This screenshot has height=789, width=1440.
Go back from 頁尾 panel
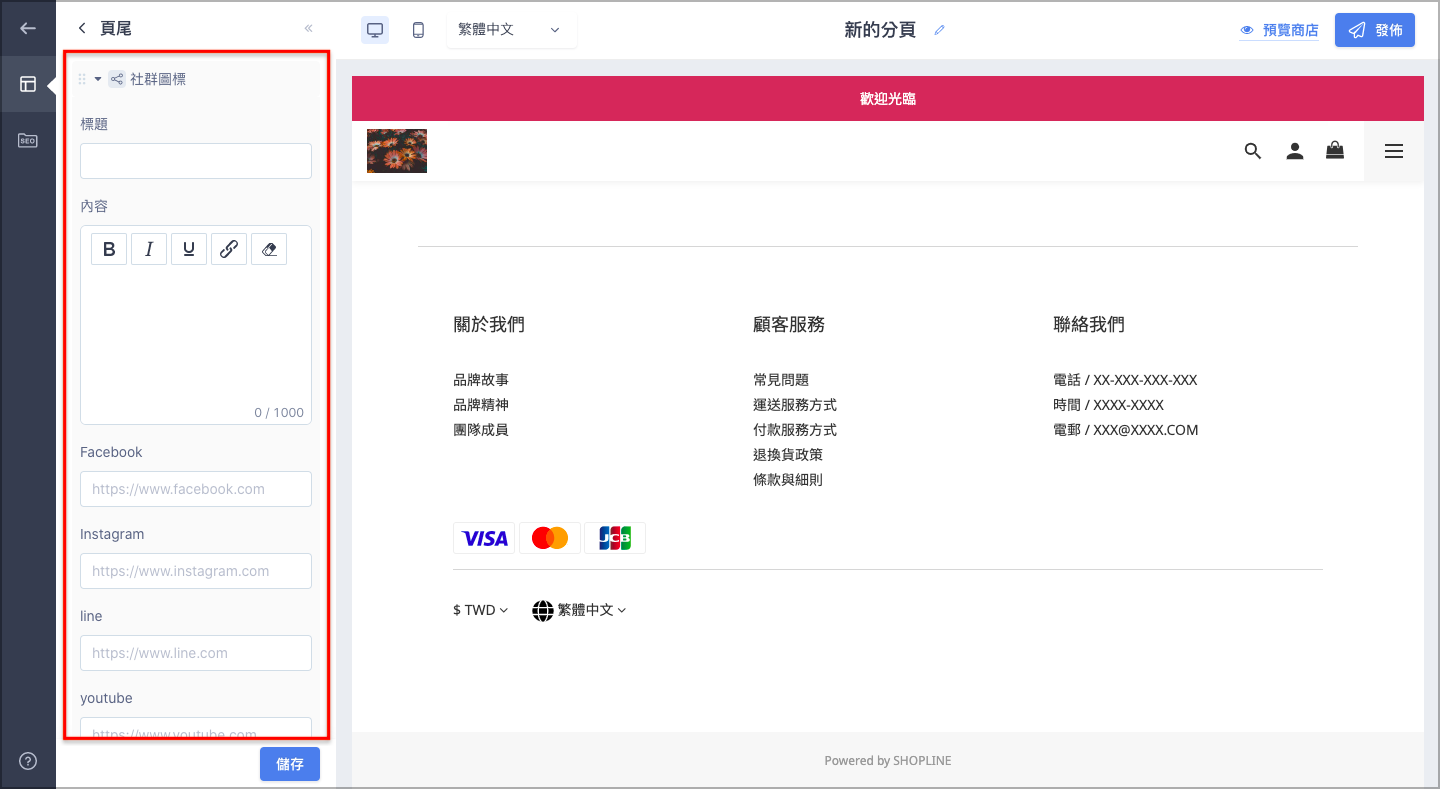82,28
